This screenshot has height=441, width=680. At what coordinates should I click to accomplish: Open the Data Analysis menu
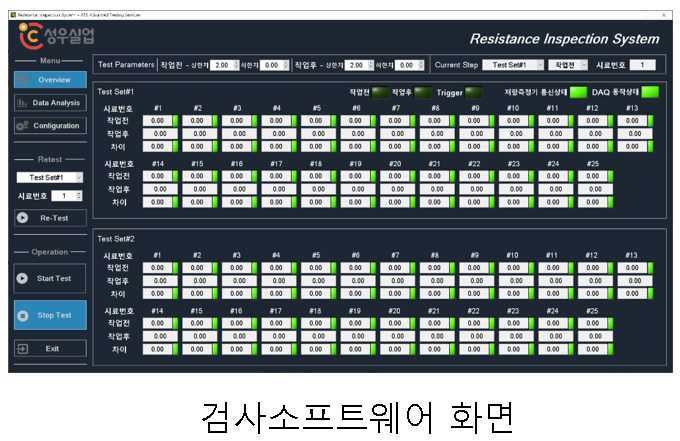pyautogui.click(x=50, y=103)
